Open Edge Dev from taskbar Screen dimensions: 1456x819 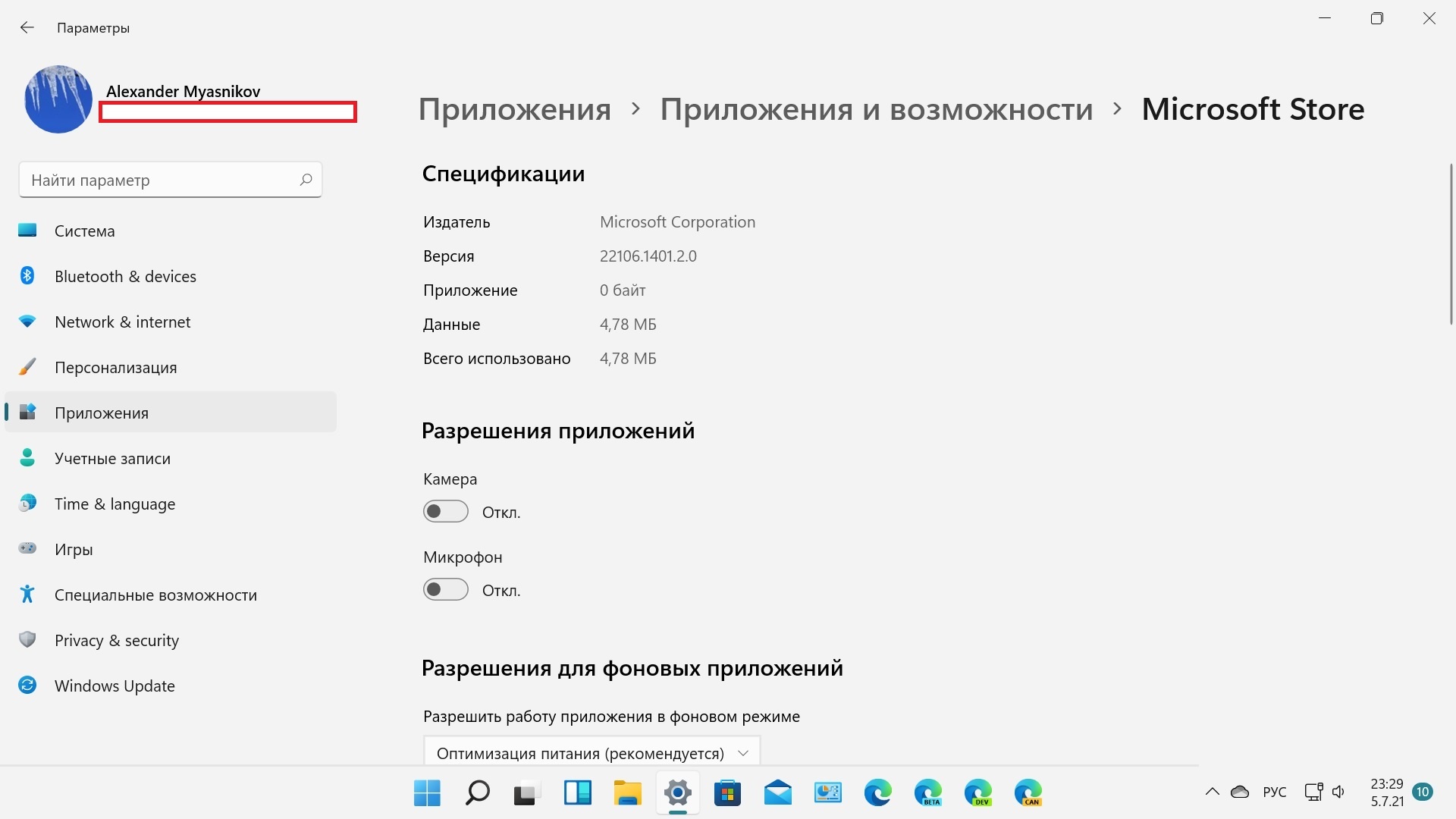pyautogui.click(x=977, y=793)
